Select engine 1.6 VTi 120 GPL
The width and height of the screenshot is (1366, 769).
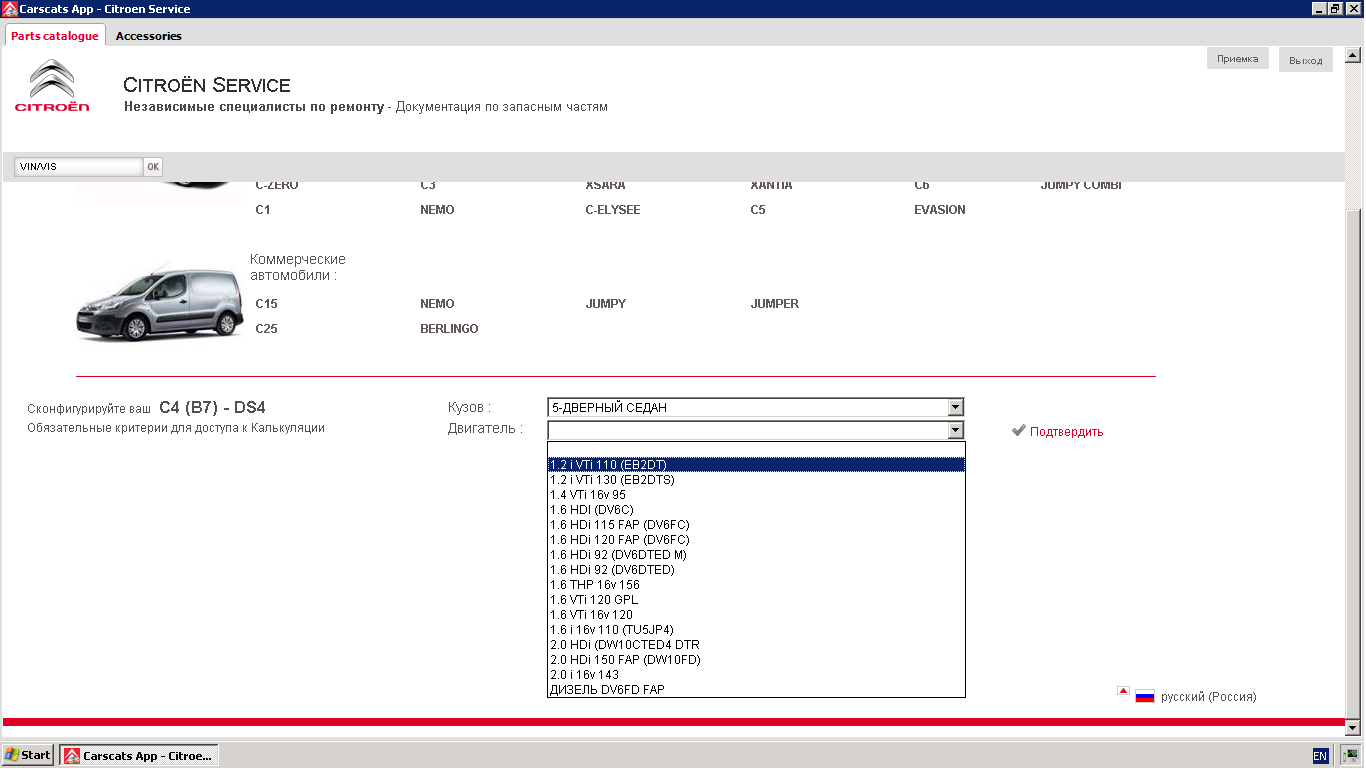pyautogui.click(x=756, y=600)
